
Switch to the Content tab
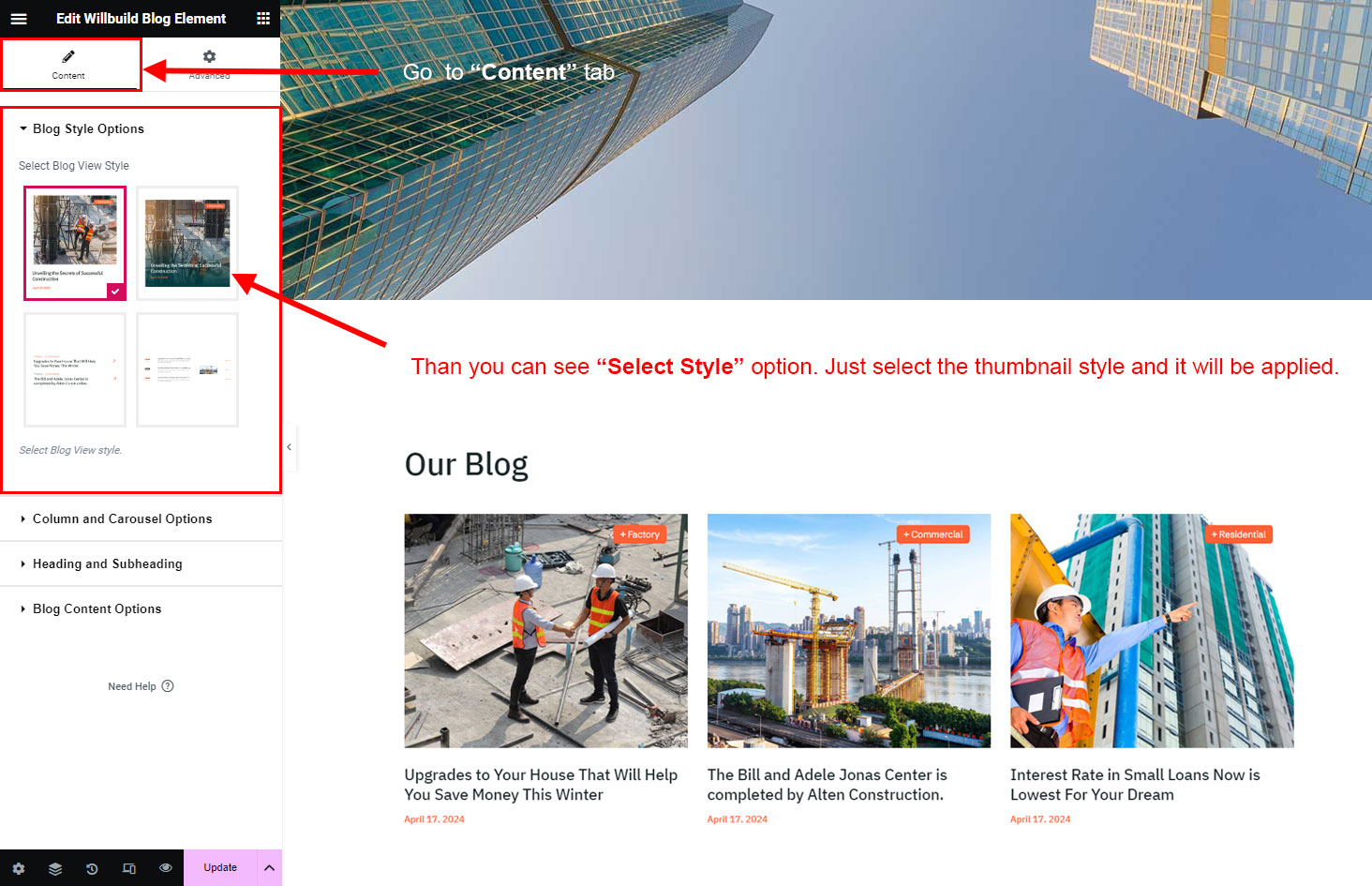click(68, 65)
